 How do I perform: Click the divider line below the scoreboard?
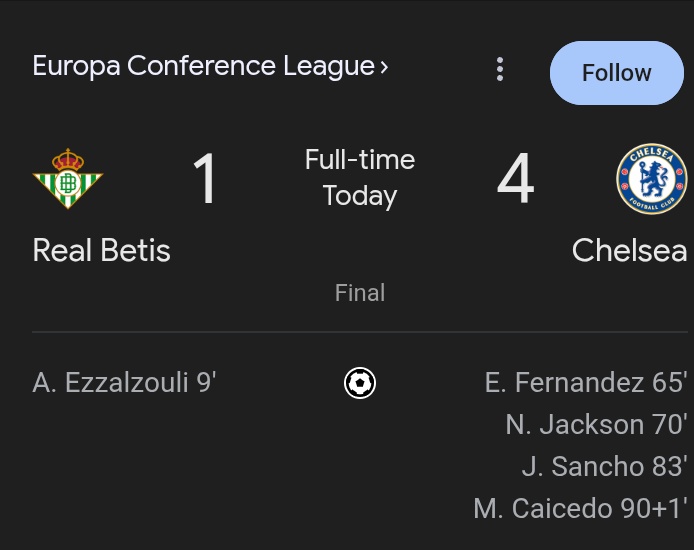point(360,331)
